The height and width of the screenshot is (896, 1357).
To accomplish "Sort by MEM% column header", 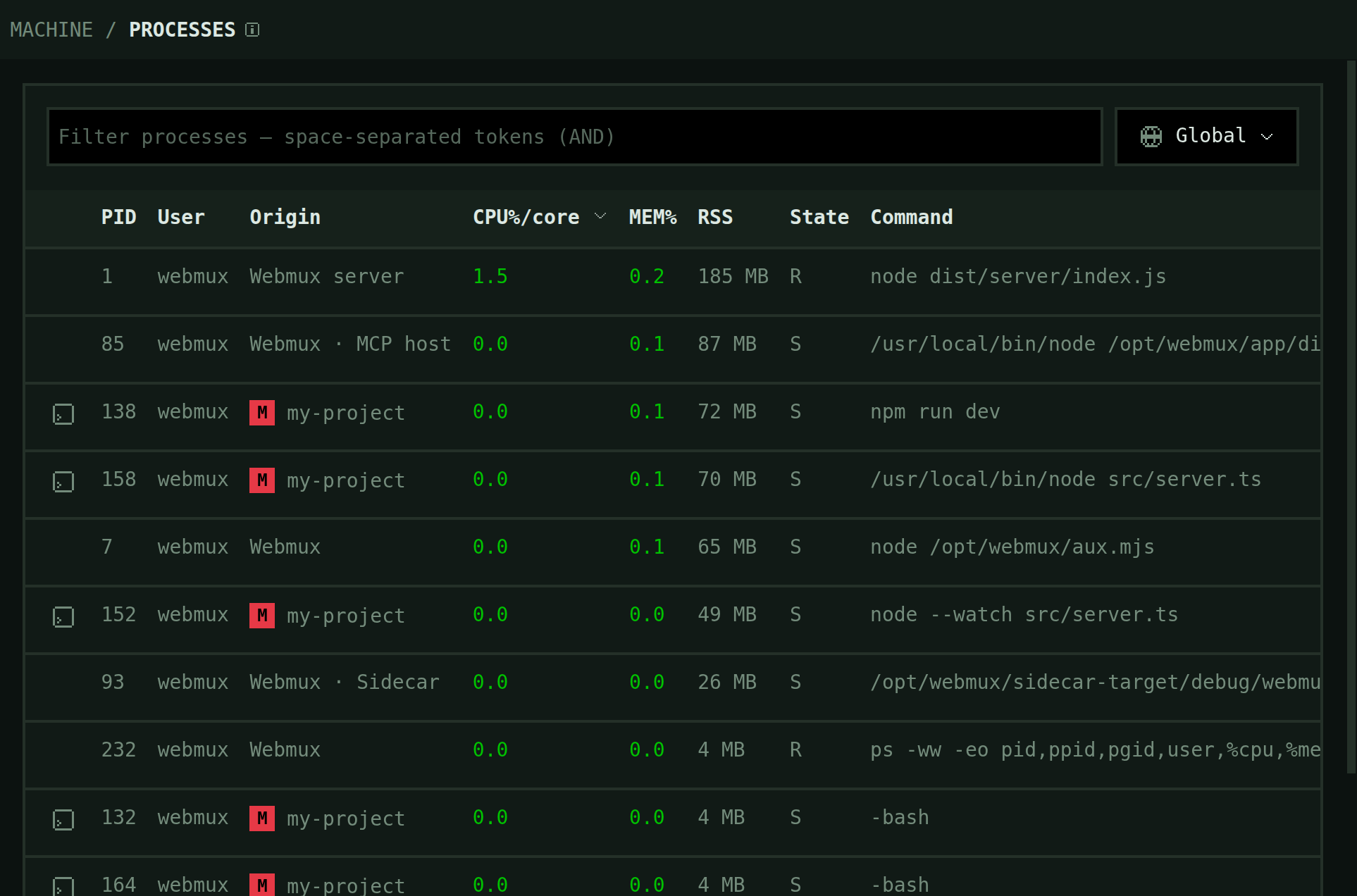I will pos(652,217).
